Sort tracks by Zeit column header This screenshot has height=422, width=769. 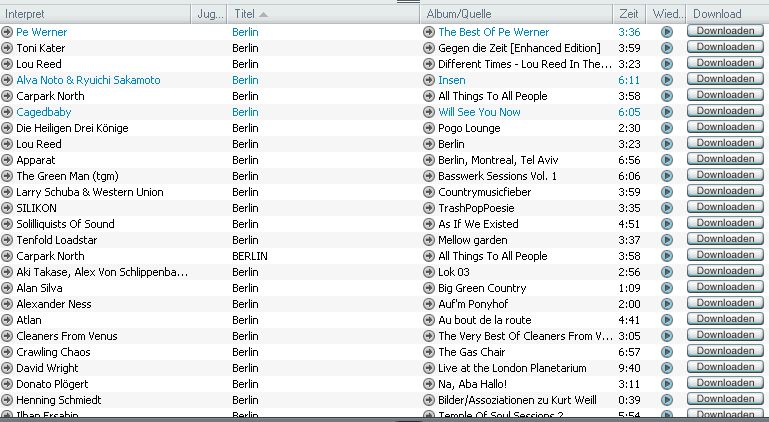point(629,14)
